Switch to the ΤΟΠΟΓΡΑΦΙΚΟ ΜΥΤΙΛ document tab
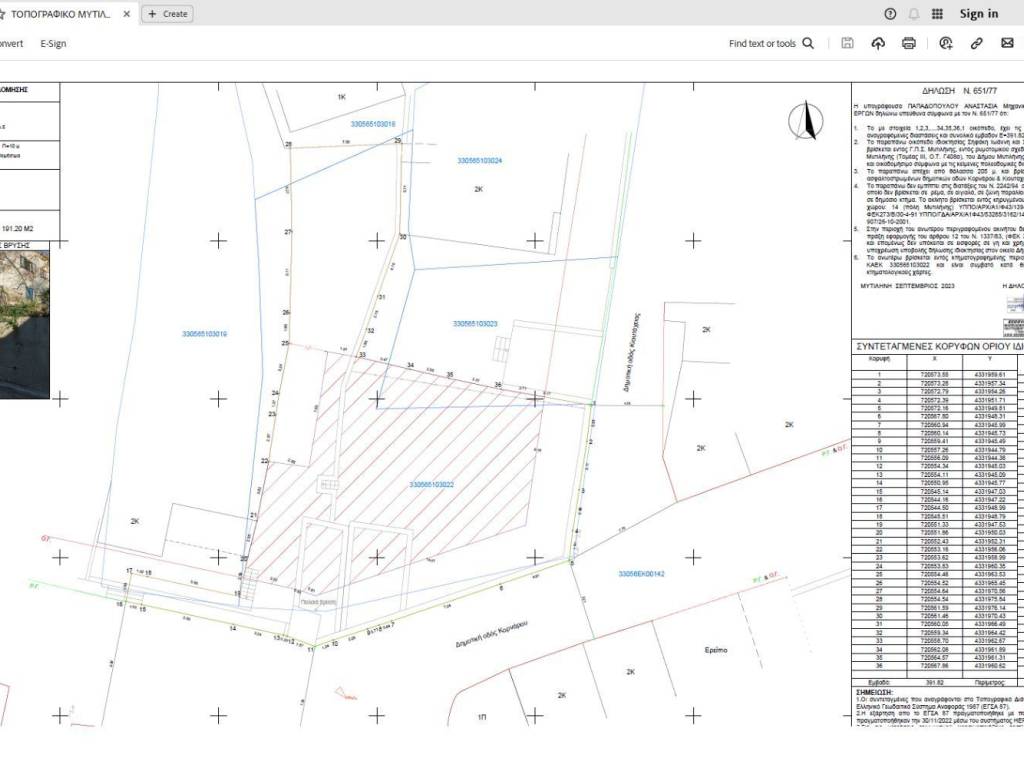The height and width of the screenshot is (768, 1024). click(x=60, y=14)
